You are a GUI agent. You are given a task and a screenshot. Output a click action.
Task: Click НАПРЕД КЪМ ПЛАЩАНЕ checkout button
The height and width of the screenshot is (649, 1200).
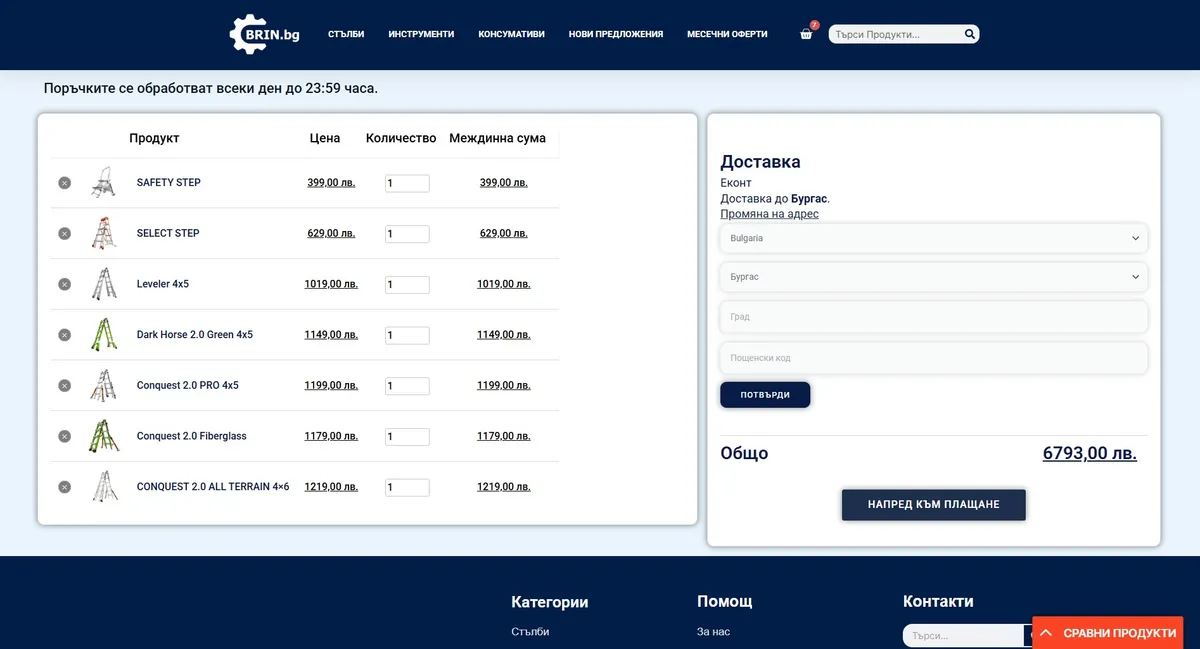(933, 505)
